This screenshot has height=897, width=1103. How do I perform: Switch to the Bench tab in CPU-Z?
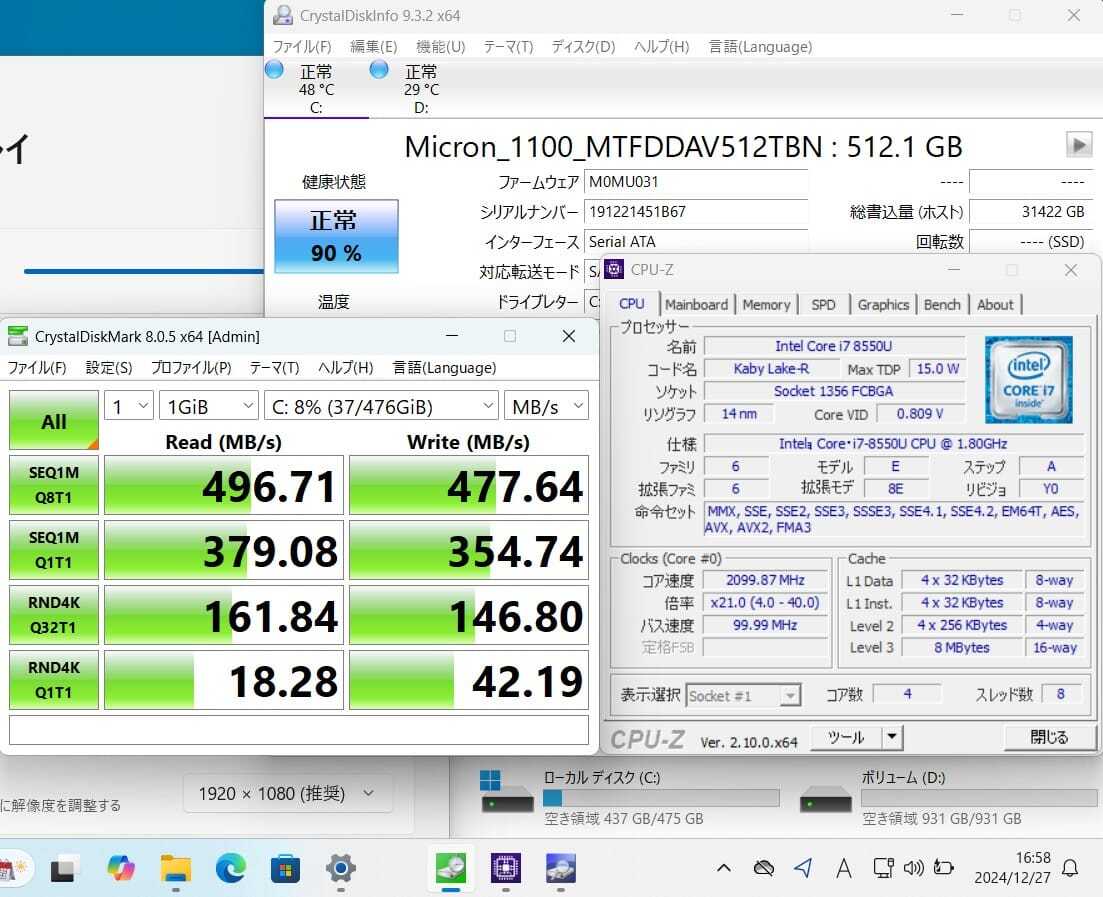[x=942, y=305]
